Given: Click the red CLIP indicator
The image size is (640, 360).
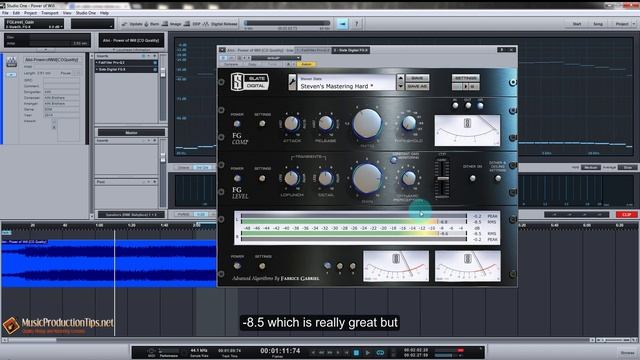Looking at the screenshot, I should (x=627, y=214).
